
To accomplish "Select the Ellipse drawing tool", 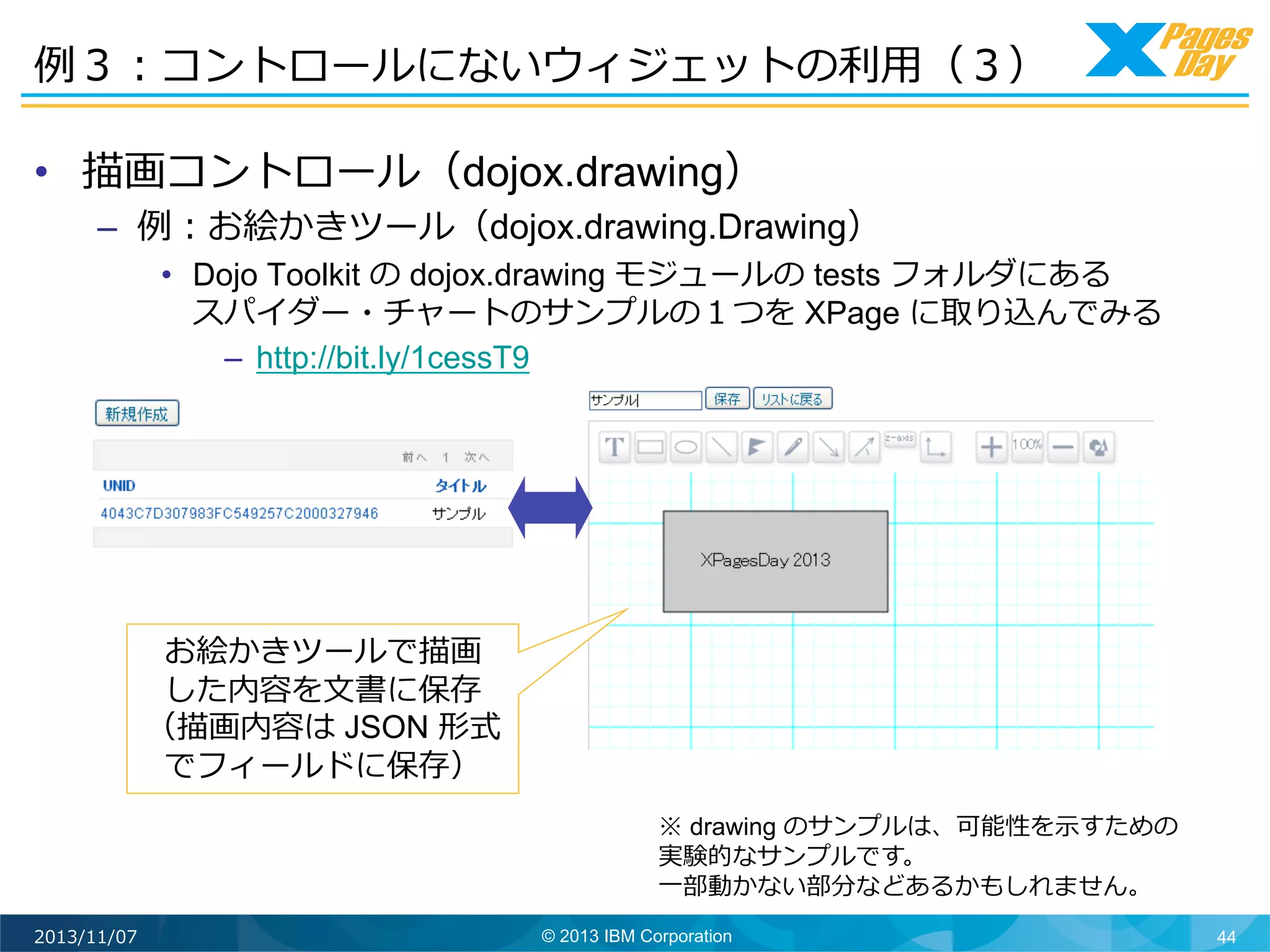I will click(686, 447).
